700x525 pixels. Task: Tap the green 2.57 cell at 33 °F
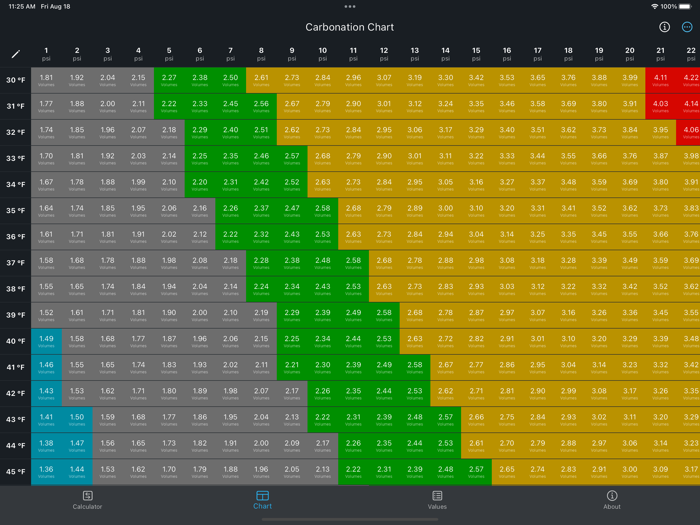(x=292, y=158)
